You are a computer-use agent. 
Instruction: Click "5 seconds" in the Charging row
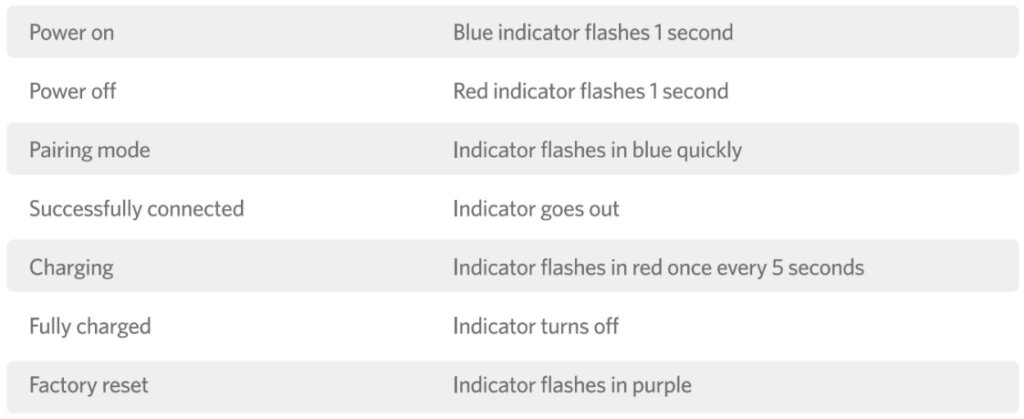[x=820, y=268]
